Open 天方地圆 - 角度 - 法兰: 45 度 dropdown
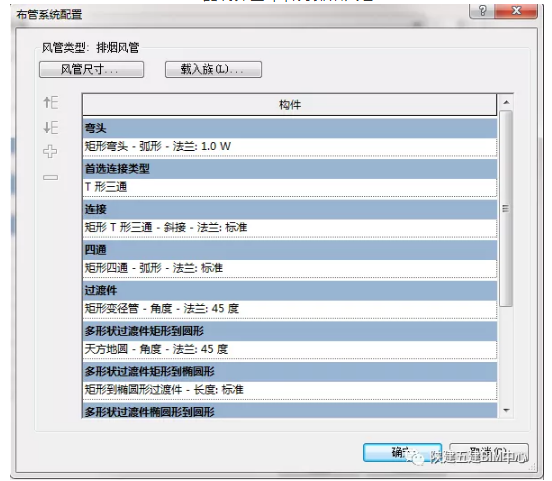This screenshot has width=552, height=481. click(x=290, y=349)
